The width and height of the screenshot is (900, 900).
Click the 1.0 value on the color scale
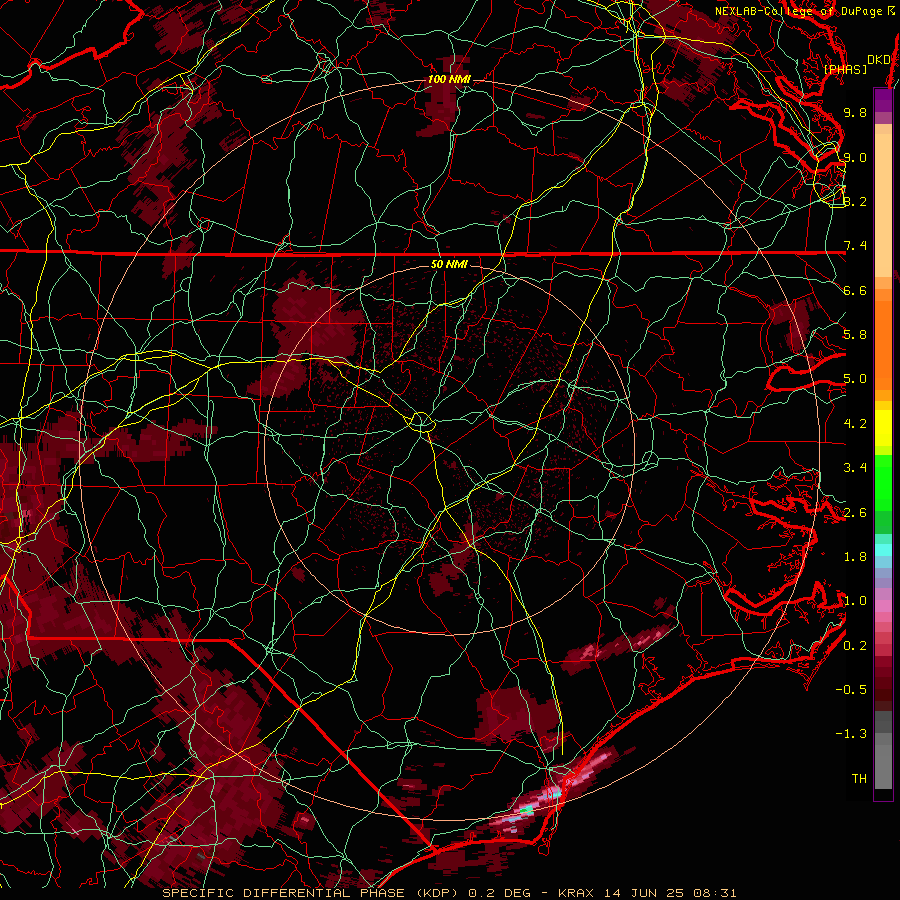855,601
